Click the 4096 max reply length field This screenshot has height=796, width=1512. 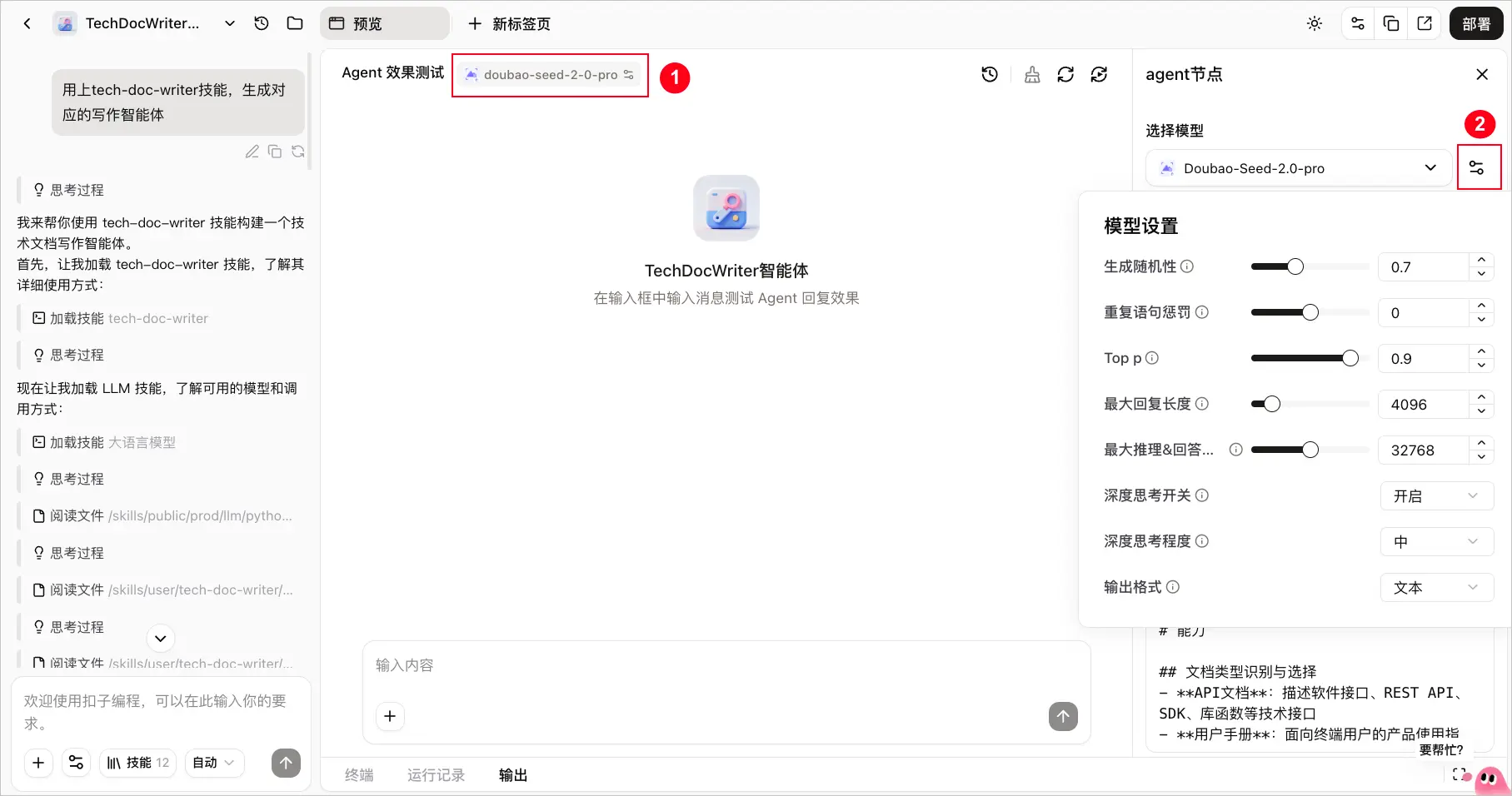coord(1425,405)
